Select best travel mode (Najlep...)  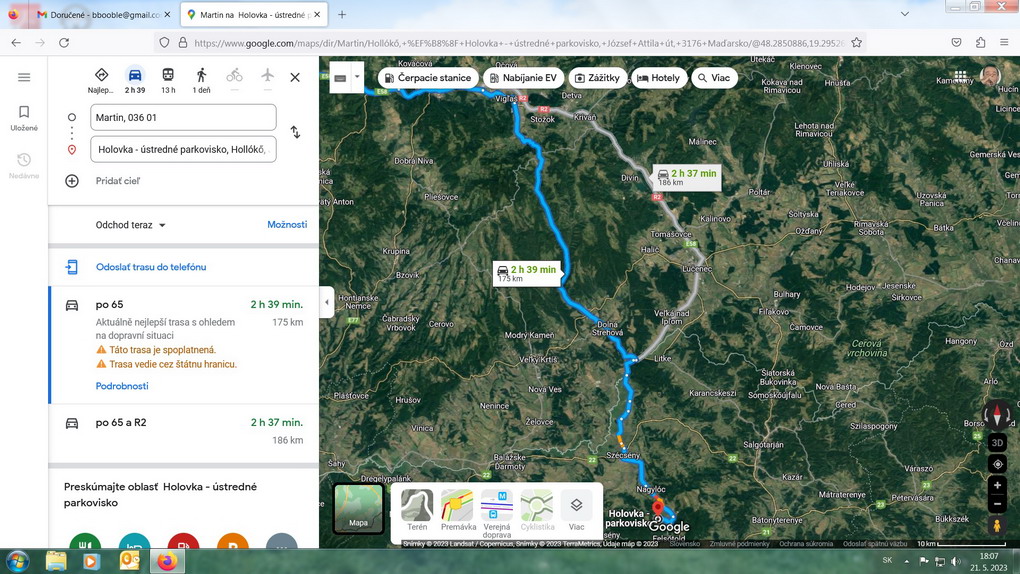point(101,81)
